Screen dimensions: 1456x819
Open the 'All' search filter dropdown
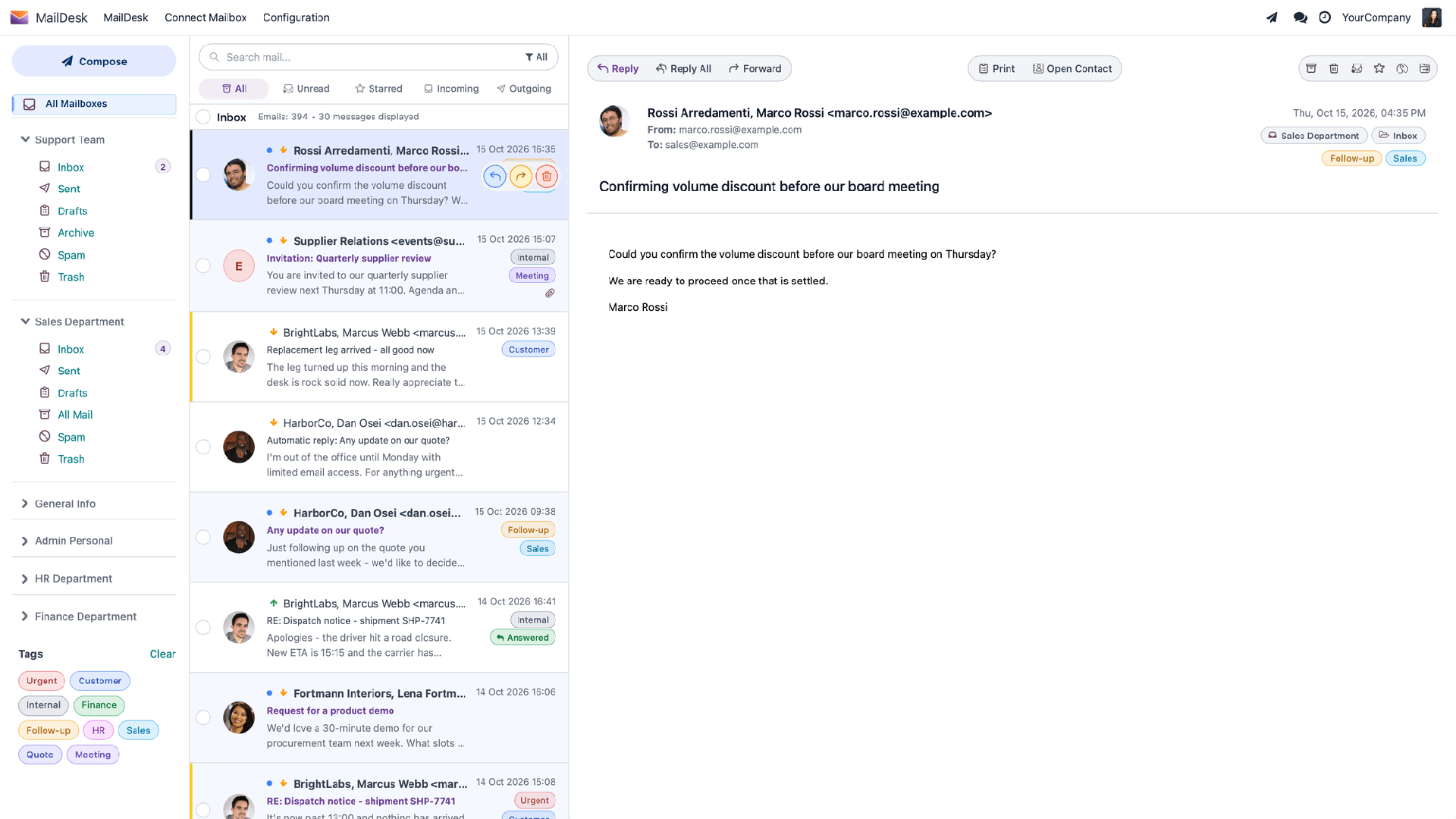(536, 57)
